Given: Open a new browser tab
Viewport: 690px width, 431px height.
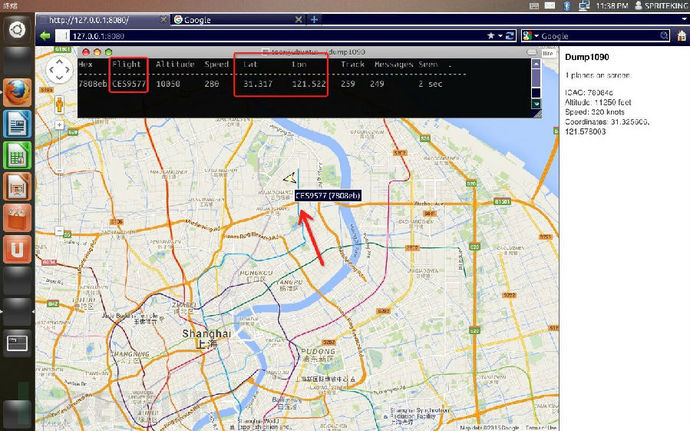Looking at the screenshot, I should pos(314,19).
